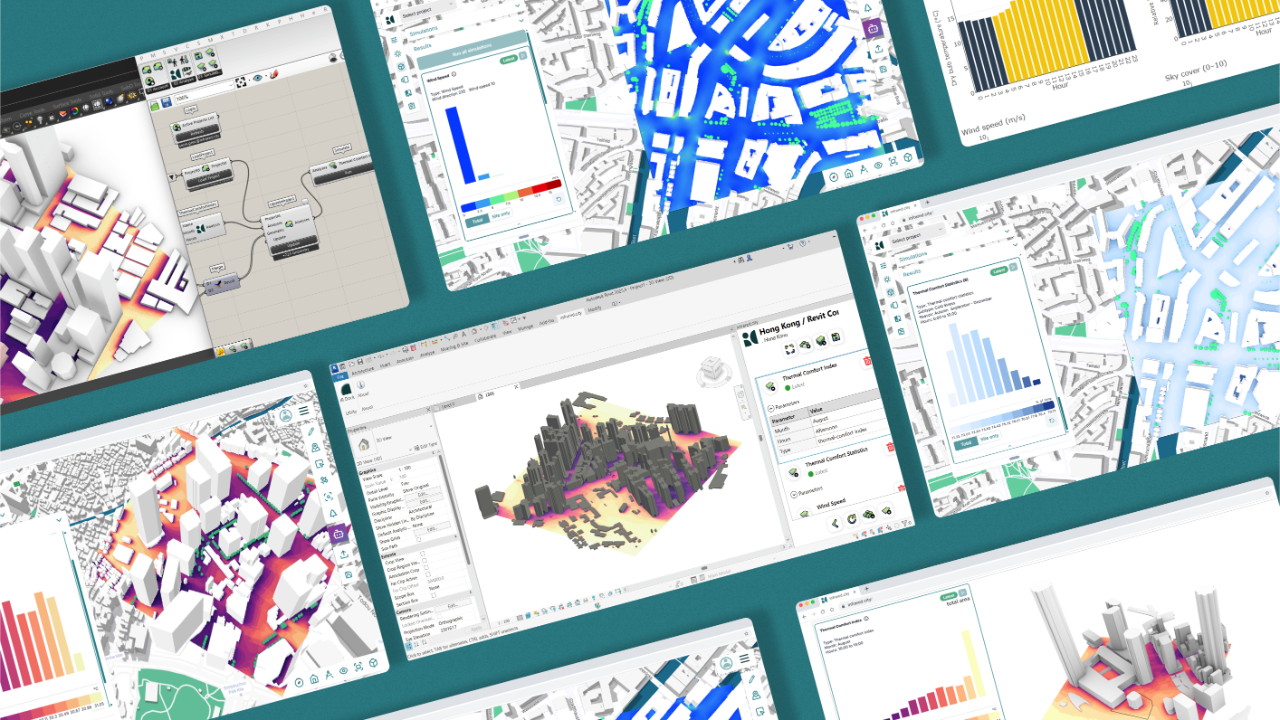Screen dimensions: 1280x720
Task: Toggle the Crop View checkbox in Revit properties
Action: [423, 554]
